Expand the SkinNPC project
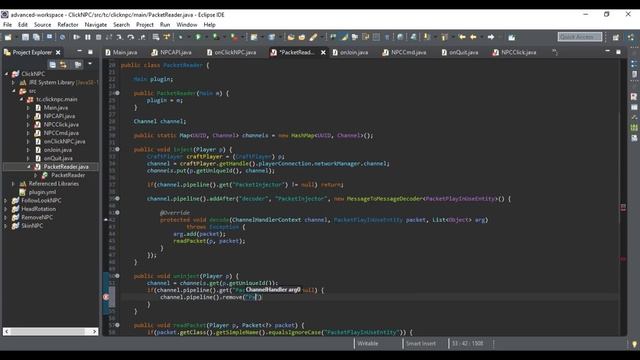640x360 pixels. (6, 226)
